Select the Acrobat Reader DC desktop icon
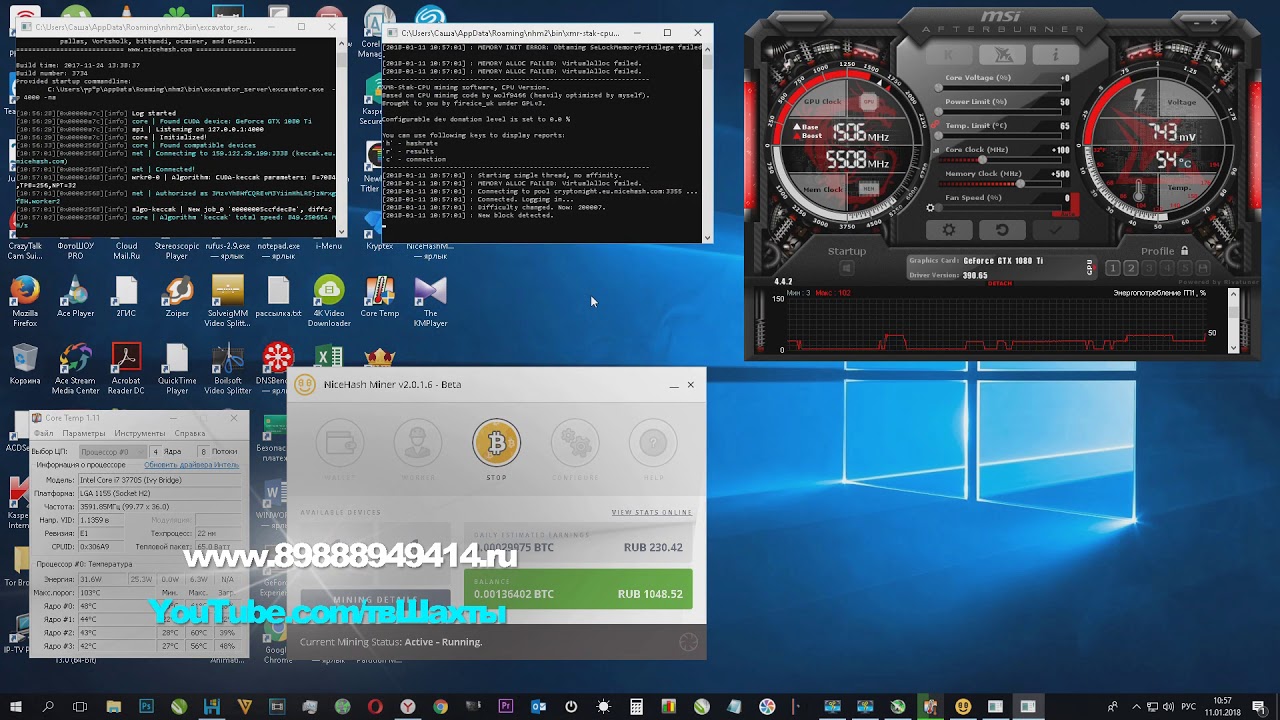The height and width of the screenshot is (720, 1280). coord(126,370)
